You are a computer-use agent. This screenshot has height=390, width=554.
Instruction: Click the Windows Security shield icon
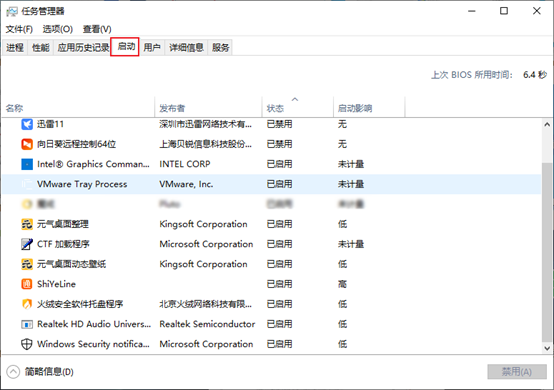(x=27, y=344)
